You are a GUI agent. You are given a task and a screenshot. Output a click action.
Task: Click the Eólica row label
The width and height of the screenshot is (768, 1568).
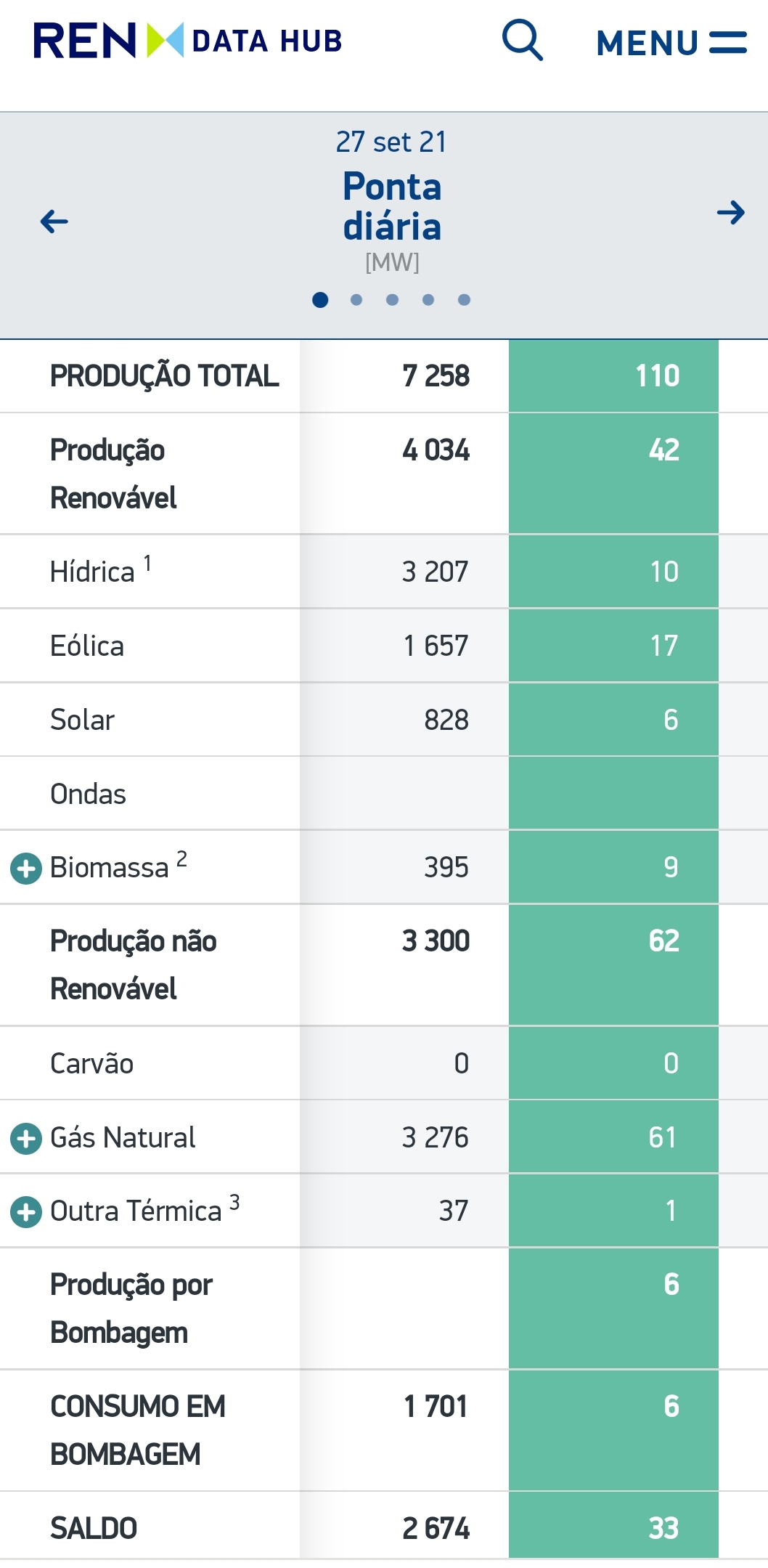point(87,646)
